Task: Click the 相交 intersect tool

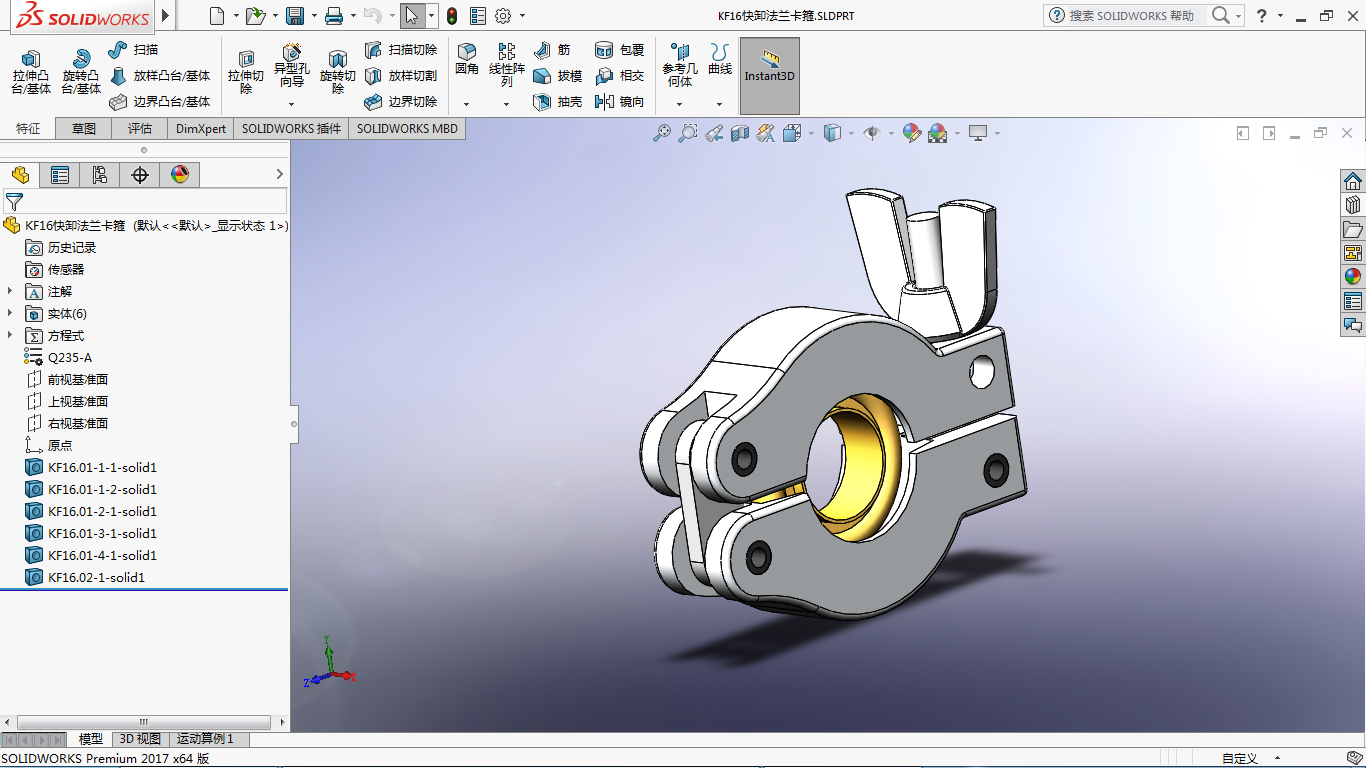Action: [x=619, y=75]
